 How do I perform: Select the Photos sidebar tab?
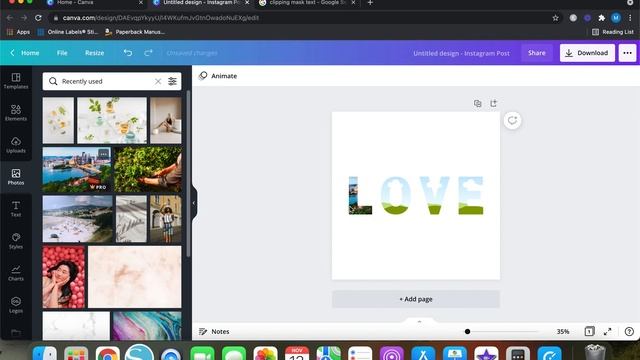[16, 177]
